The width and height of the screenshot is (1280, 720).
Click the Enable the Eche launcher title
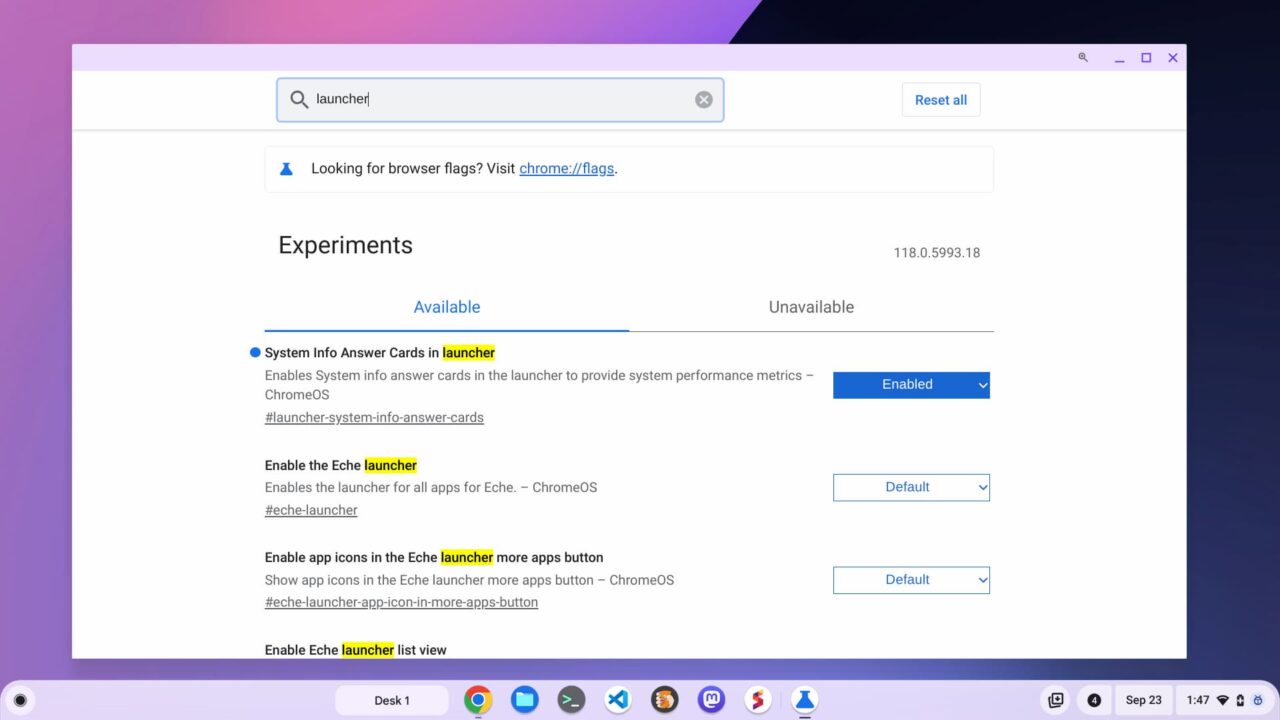pyautogui.click(x=341, y=466)
